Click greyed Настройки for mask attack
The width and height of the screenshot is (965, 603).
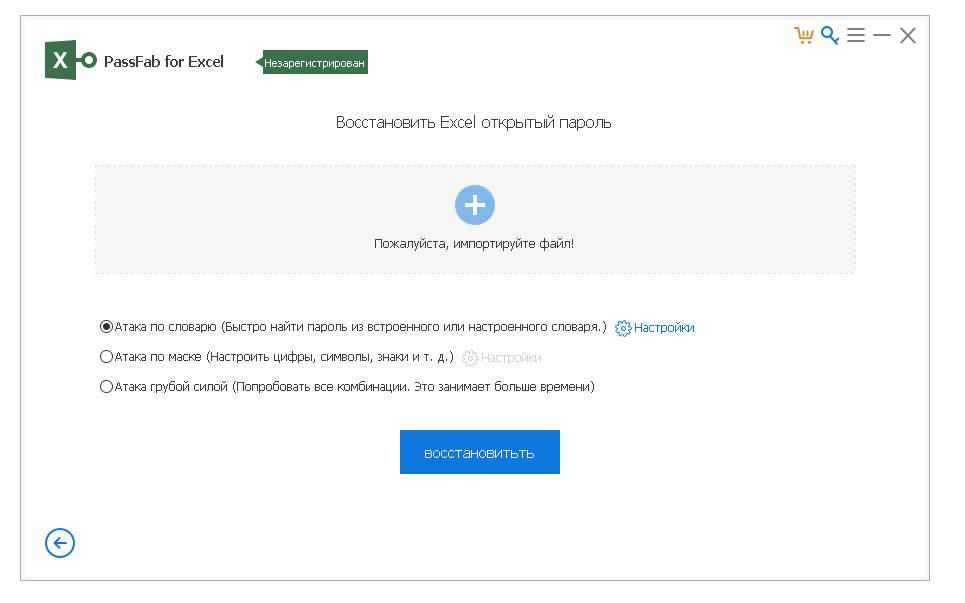[511, 357]
